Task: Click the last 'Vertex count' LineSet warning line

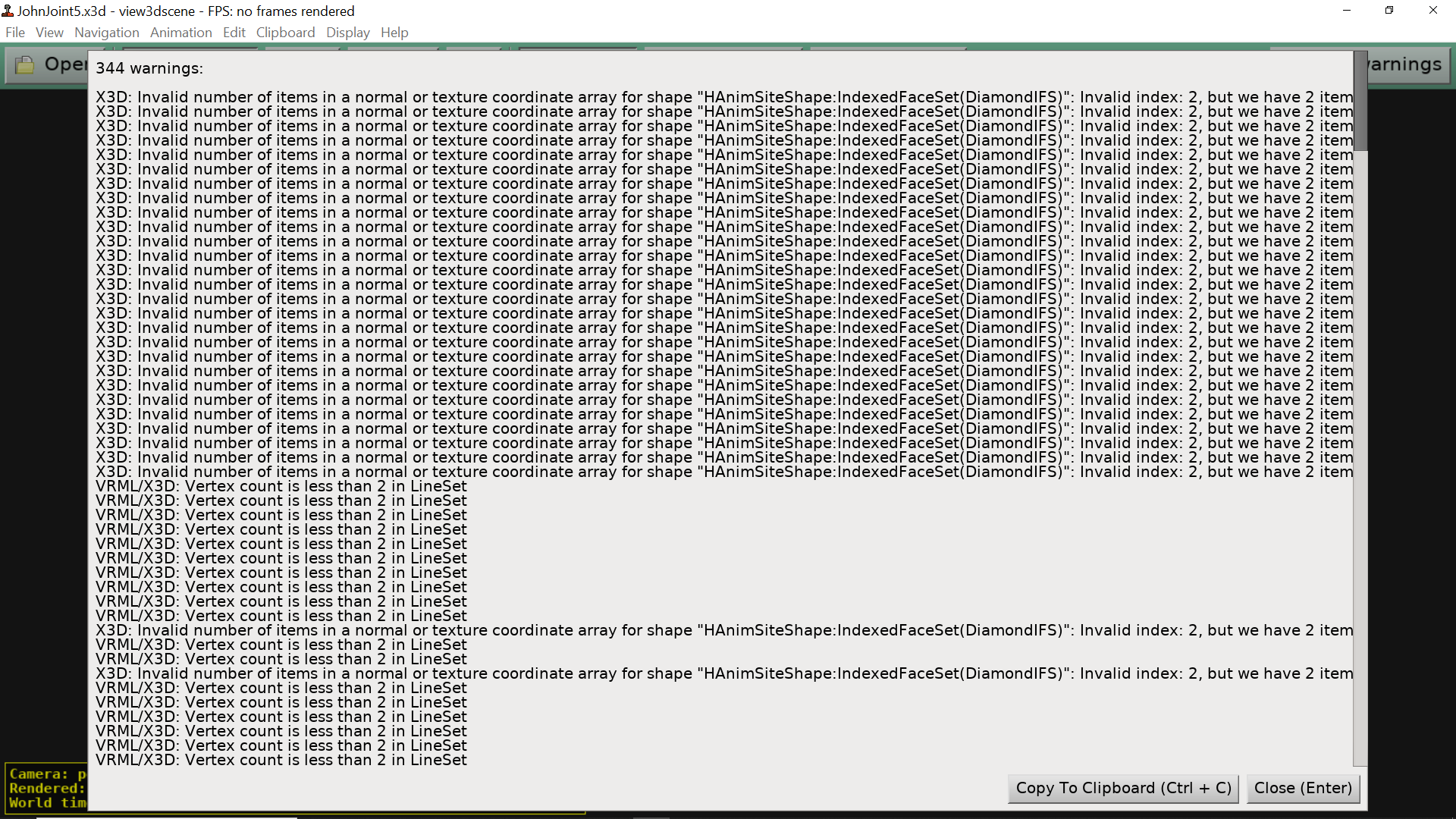Action: (x=281, y=761)
